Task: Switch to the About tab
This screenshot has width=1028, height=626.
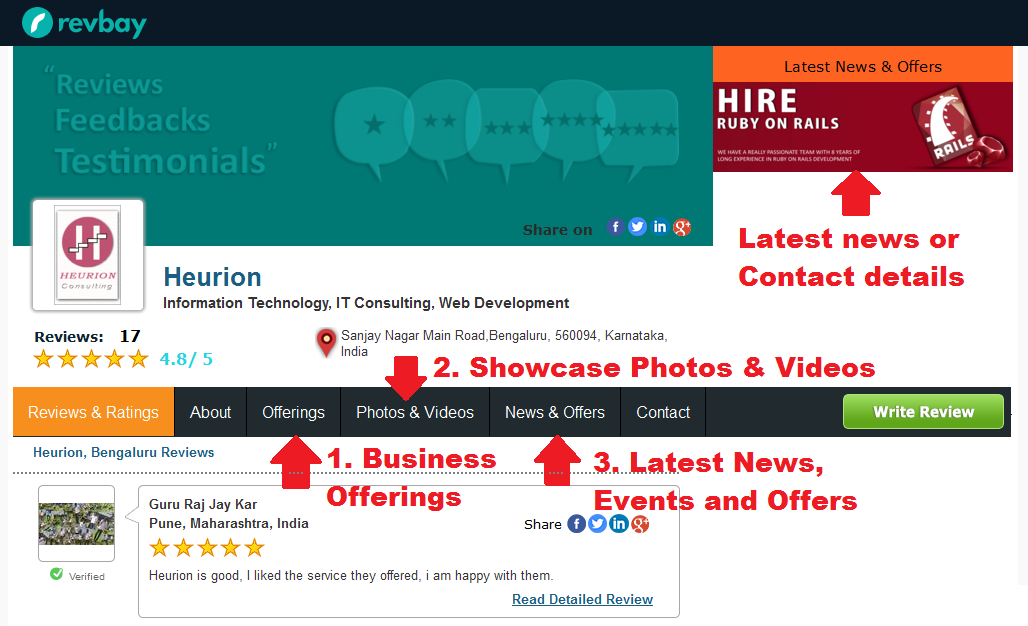Action: [210, 412]
